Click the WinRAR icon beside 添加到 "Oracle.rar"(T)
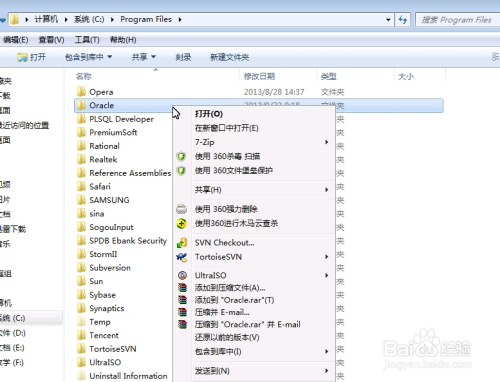This screenshot has width=500, height=382. tap(182, 300)
